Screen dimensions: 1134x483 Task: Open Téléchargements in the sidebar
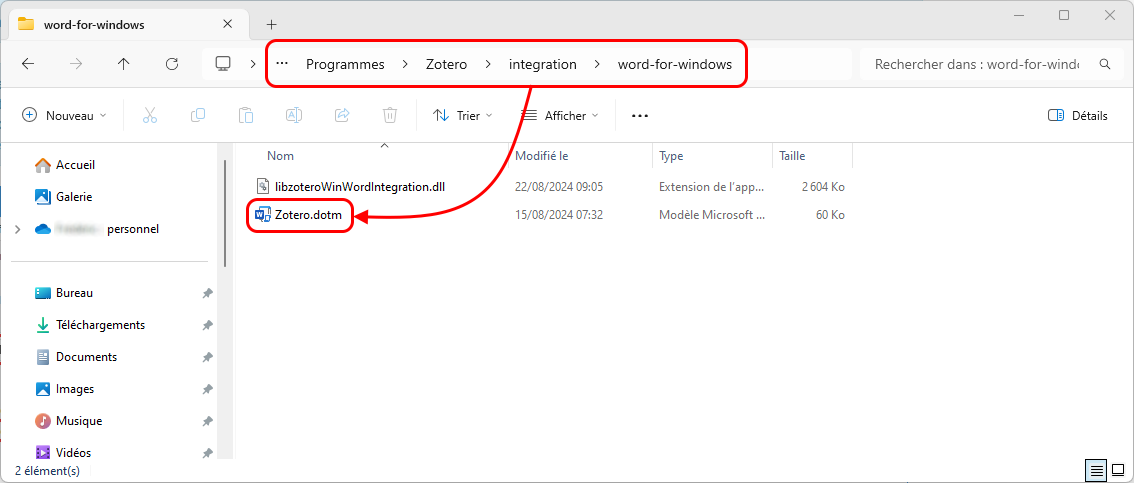(100, 325)
